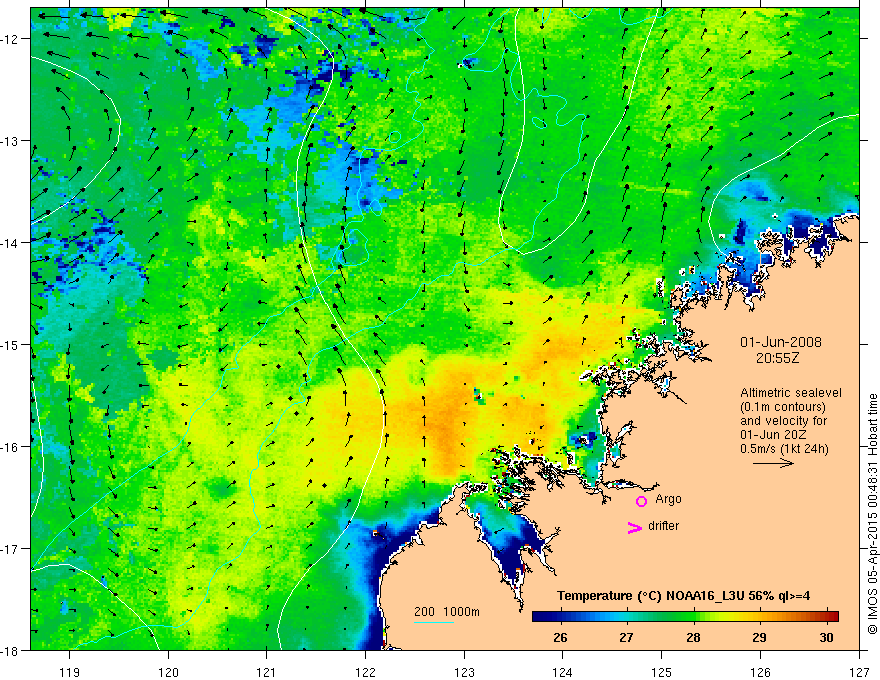Viewport: 880px width, 680px height.
Task: Click the color bar tick label 27
Action: (626, 637)
